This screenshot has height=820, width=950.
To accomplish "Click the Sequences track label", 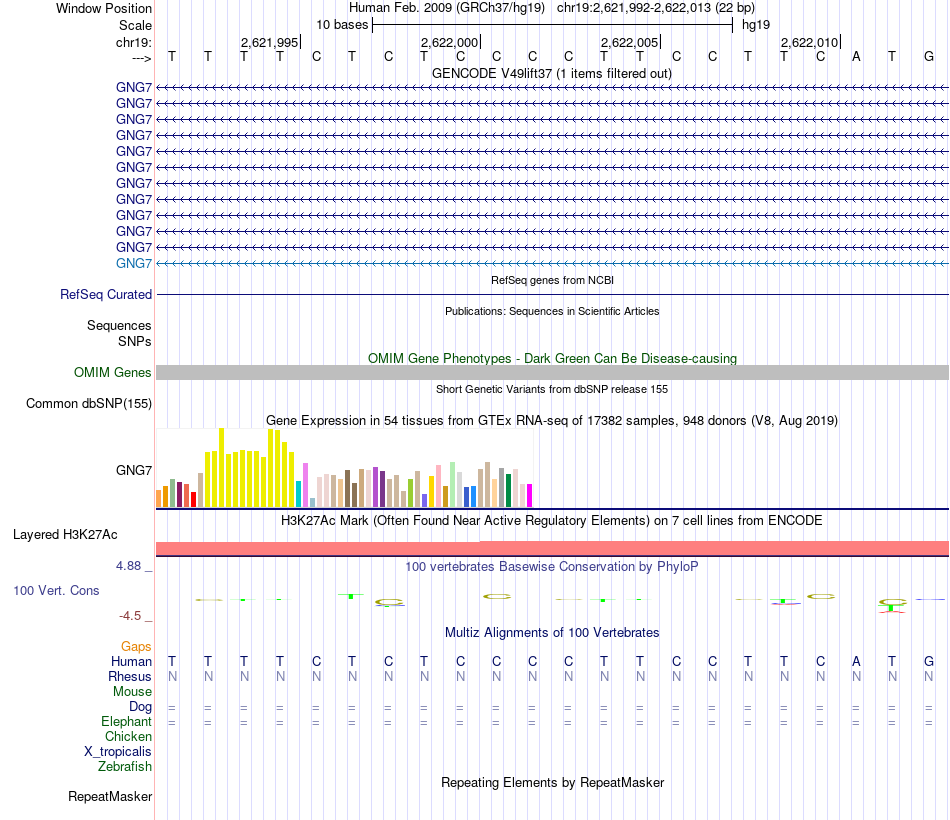I will [119, 325].
